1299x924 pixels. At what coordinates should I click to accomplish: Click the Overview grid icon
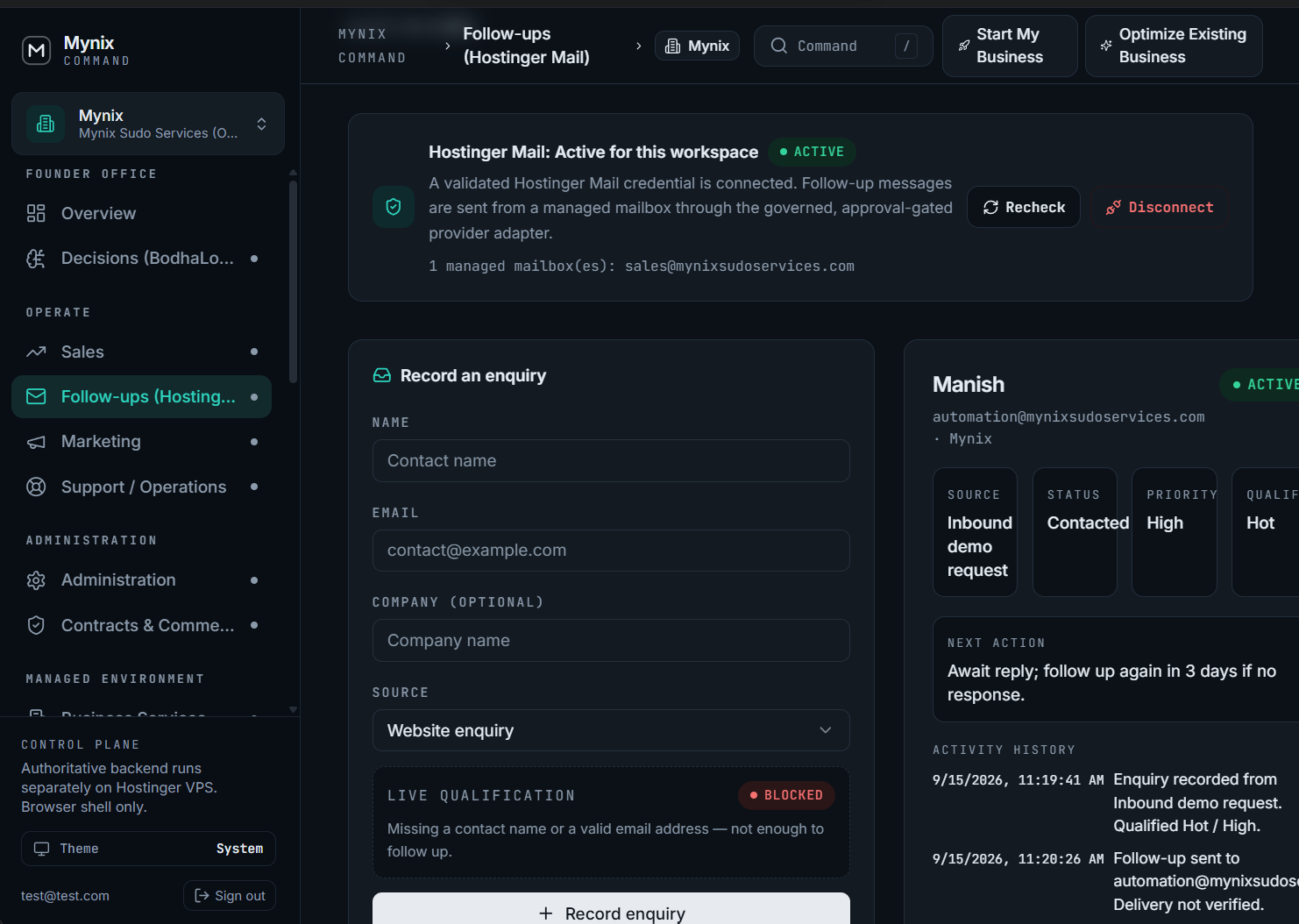point(36,213)
